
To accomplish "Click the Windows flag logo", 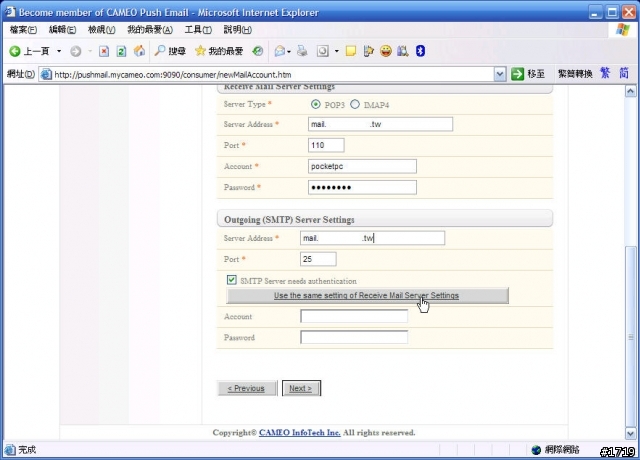I will click(x=623, y=29).
